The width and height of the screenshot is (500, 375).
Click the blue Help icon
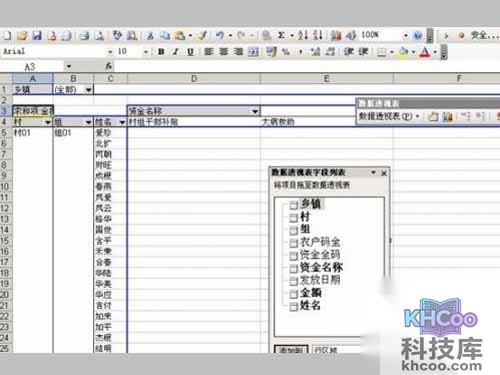tap(418, 35)
